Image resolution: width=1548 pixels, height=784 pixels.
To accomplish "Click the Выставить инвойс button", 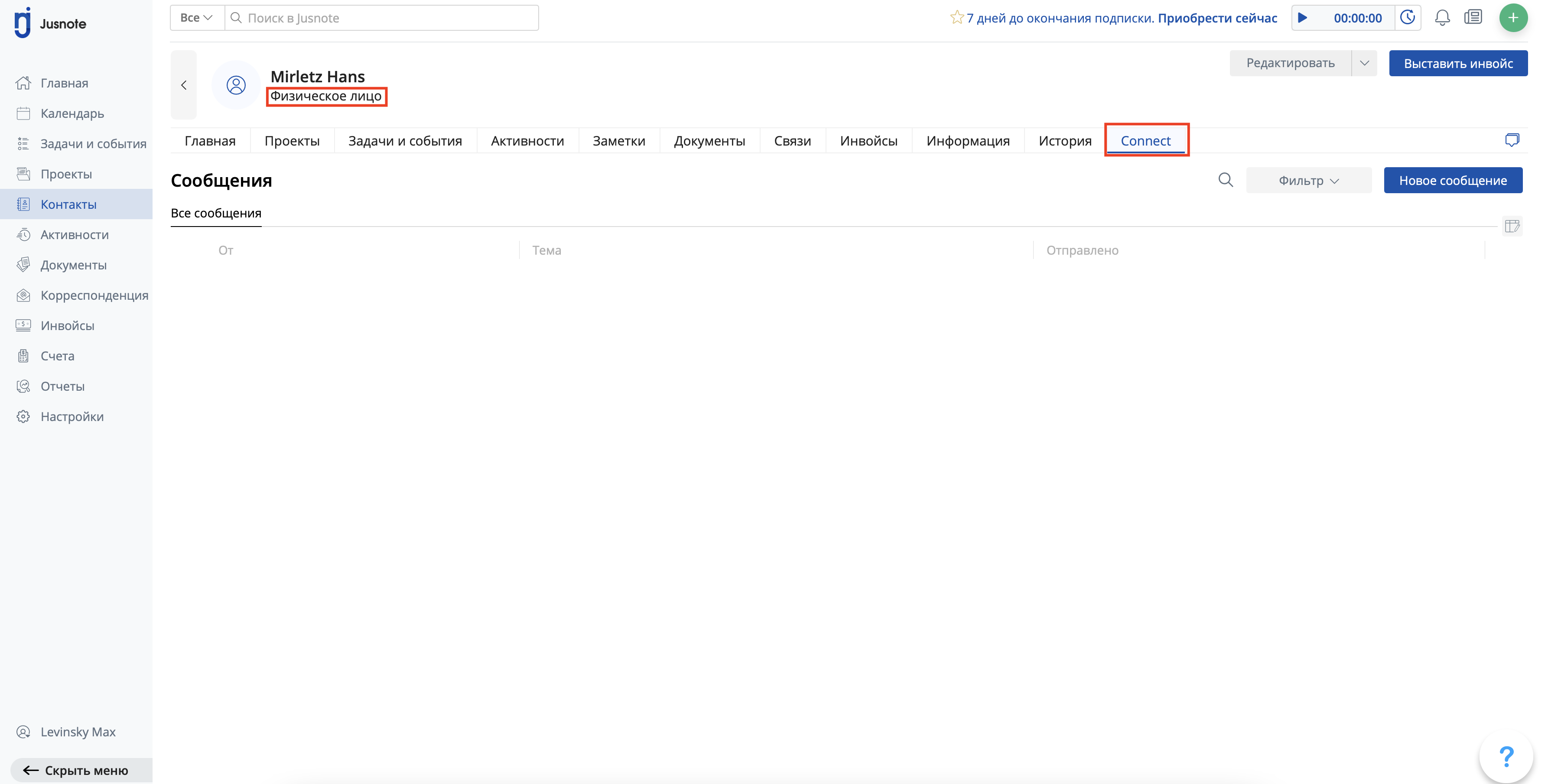I will (x=1458, y=64).
